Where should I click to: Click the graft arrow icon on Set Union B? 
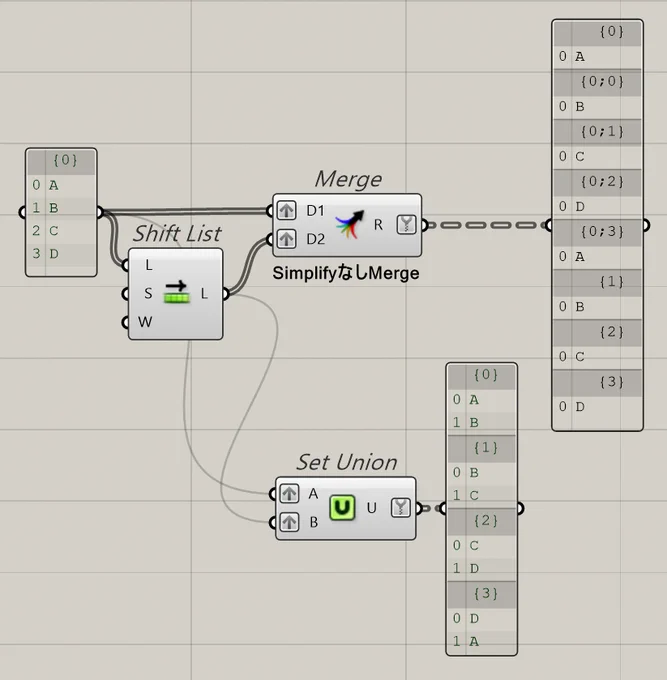(289, 522)
